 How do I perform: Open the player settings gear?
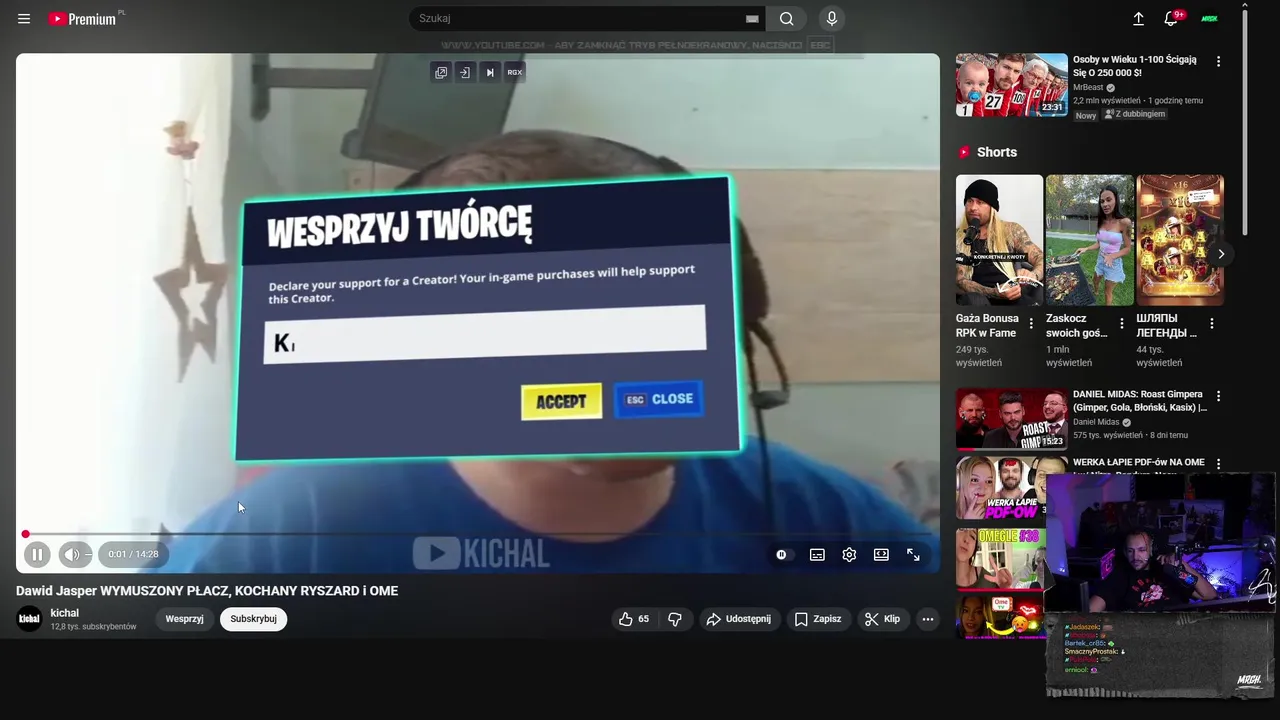pyautogui.click(x=849, y=555)
